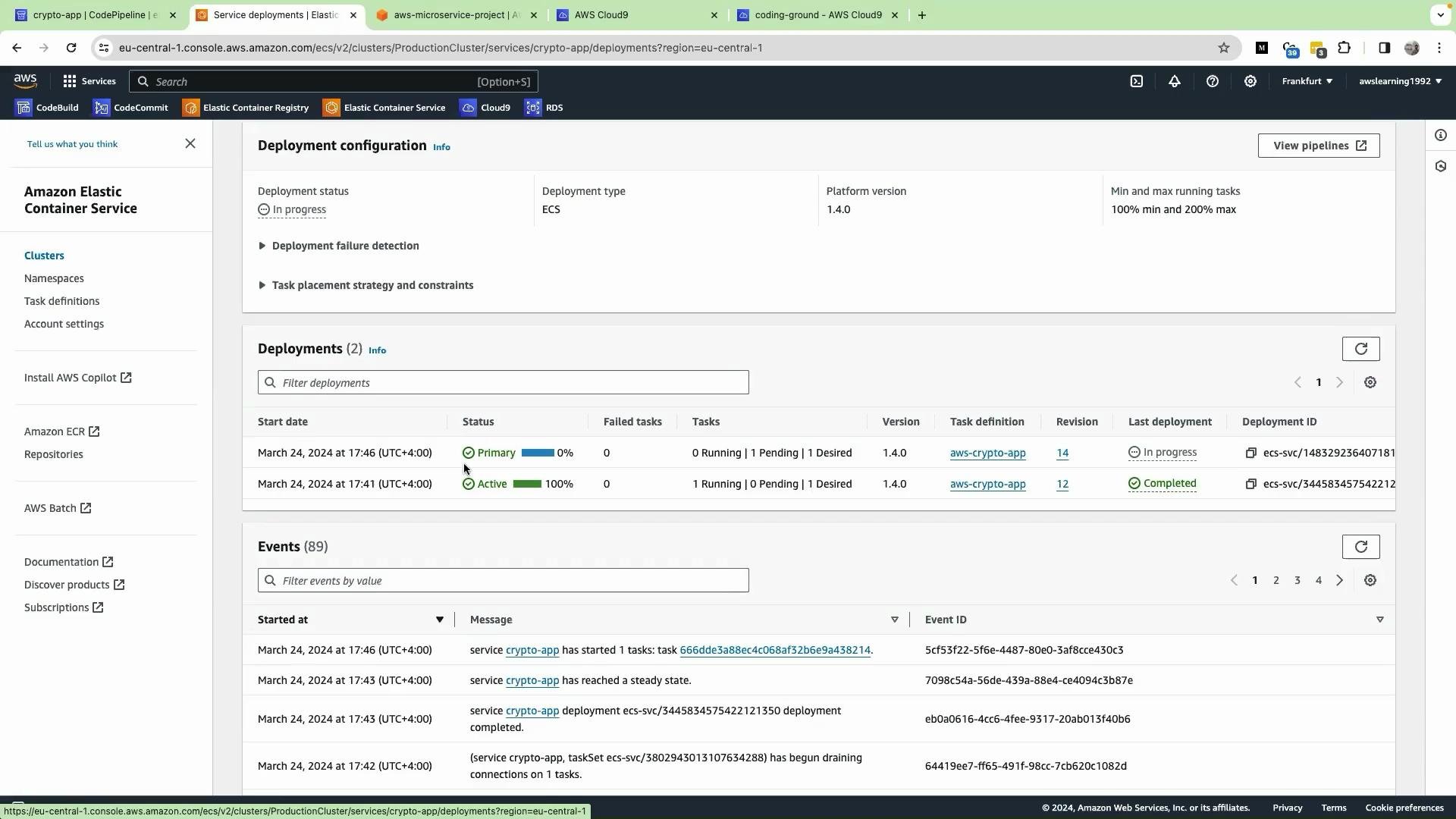This screenshot has width=1456, height=819.
Task: Open Clusters in the ECS sidebar
Action: point(44,256)
